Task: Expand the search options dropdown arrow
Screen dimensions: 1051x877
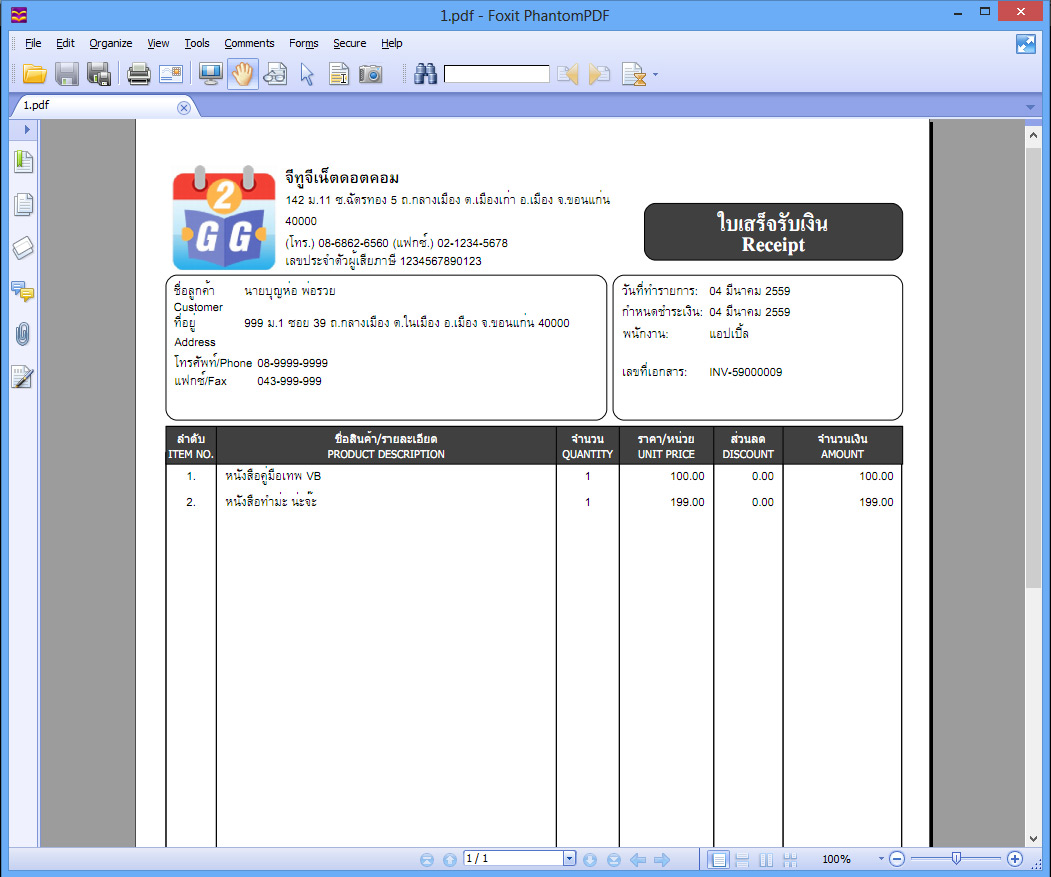Action: click(x=656, y=74)
